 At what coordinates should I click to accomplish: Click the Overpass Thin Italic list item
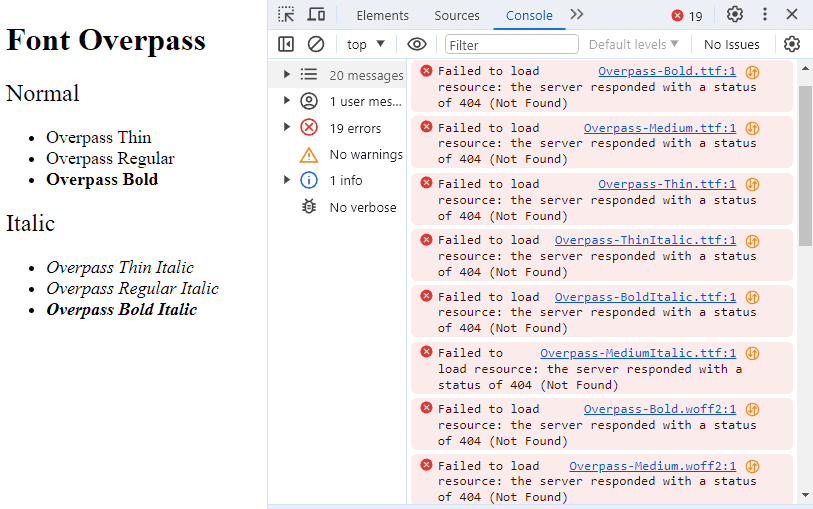(x=120, y=267)
